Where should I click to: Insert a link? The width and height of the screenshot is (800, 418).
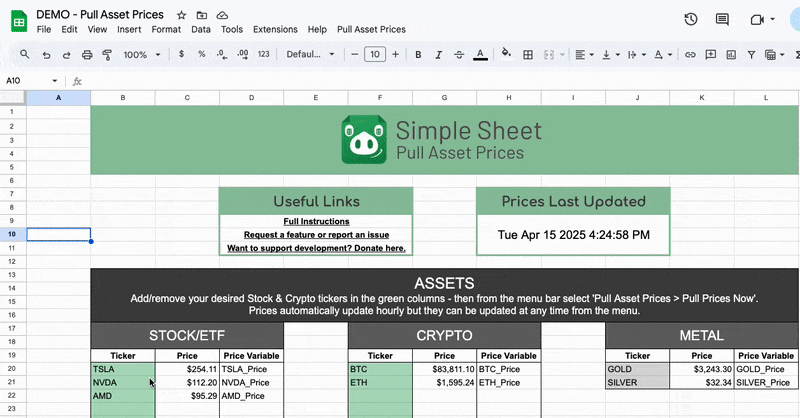click(690, 55)
